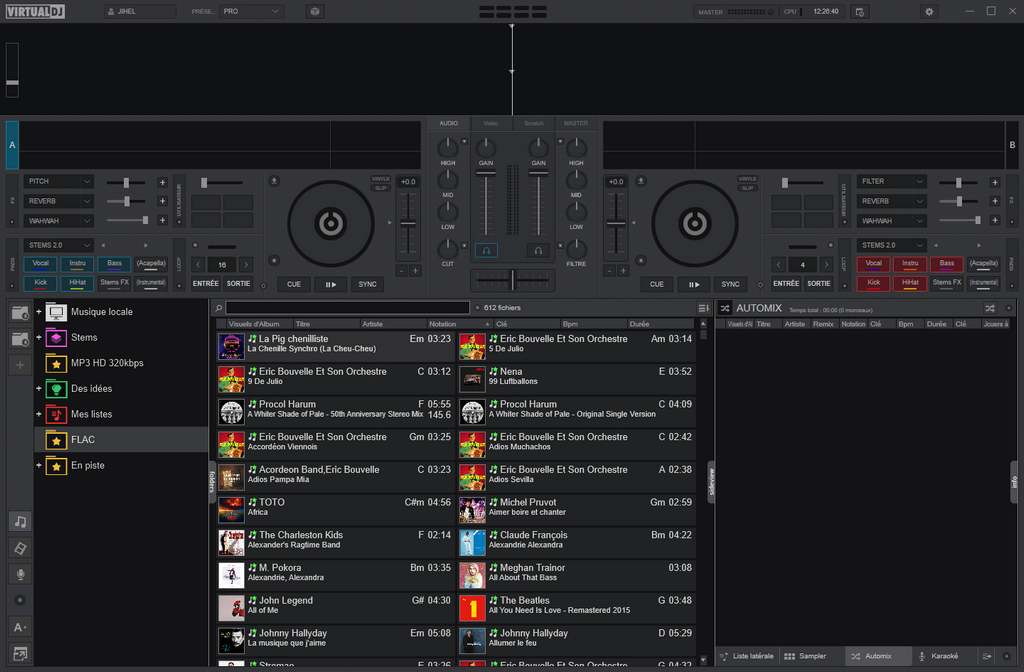Toggle the right channel headphone cue
The width and height of the screenshot is (1024, 672).
pyautogui.click(x=537, y=250)
